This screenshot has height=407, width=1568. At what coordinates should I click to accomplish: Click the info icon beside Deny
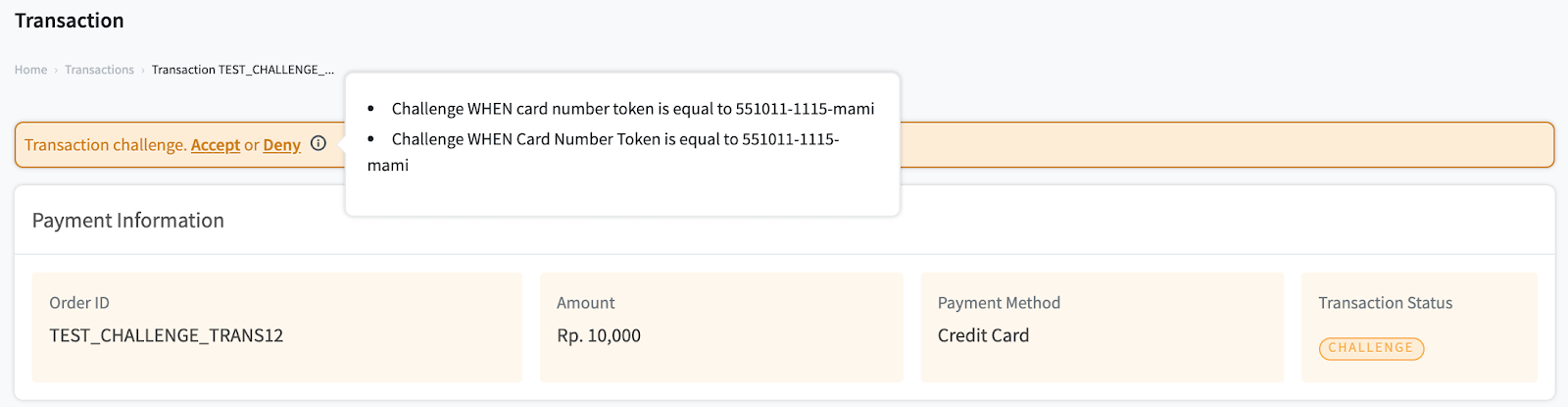coord(318,143)
